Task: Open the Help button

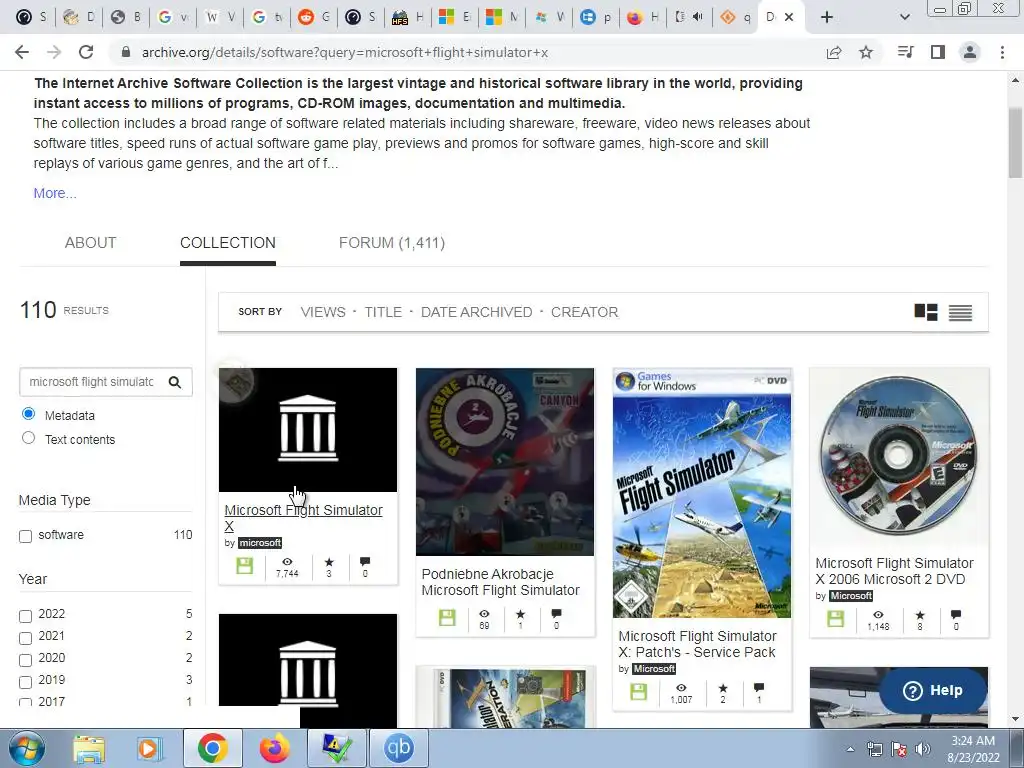Action: [933, 690]
